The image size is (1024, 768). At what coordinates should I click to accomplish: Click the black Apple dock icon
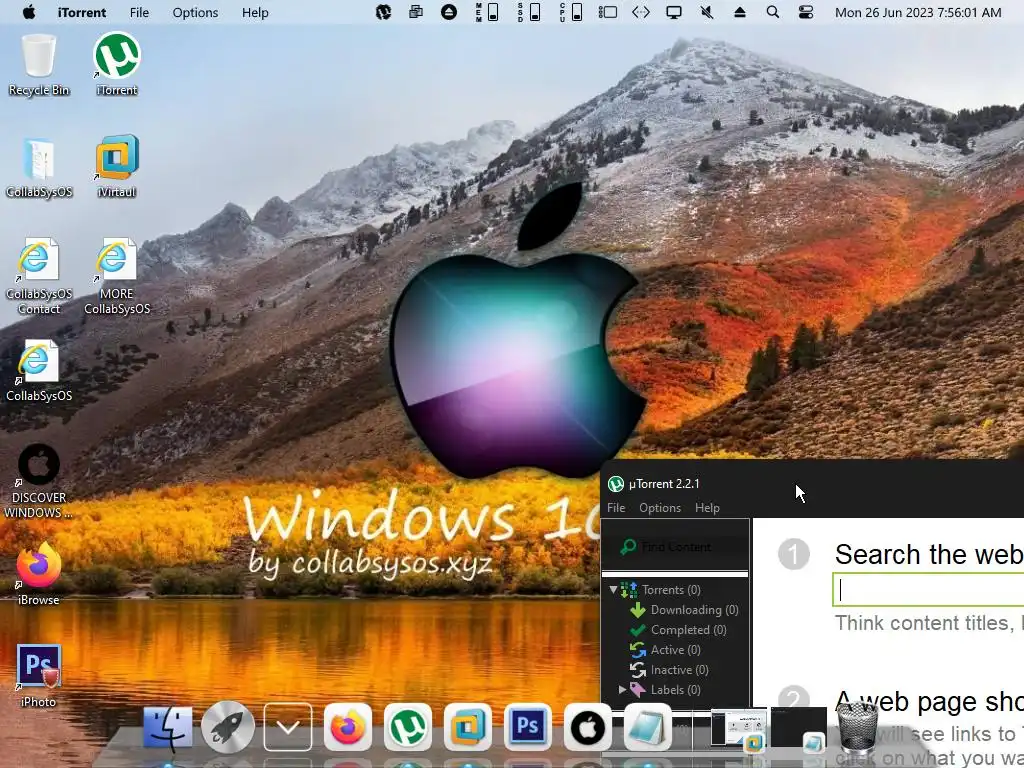click(x=588, y=727)
